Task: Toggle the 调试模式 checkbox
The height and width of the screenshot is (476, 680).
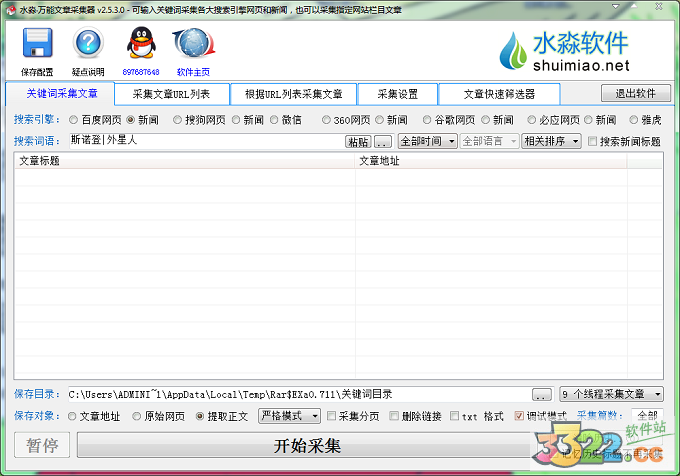Action: 519,416
